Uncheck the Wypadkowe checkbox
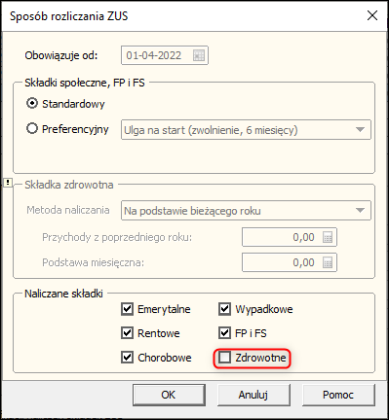This screenshot has height=420, width=389. (225, 309)
